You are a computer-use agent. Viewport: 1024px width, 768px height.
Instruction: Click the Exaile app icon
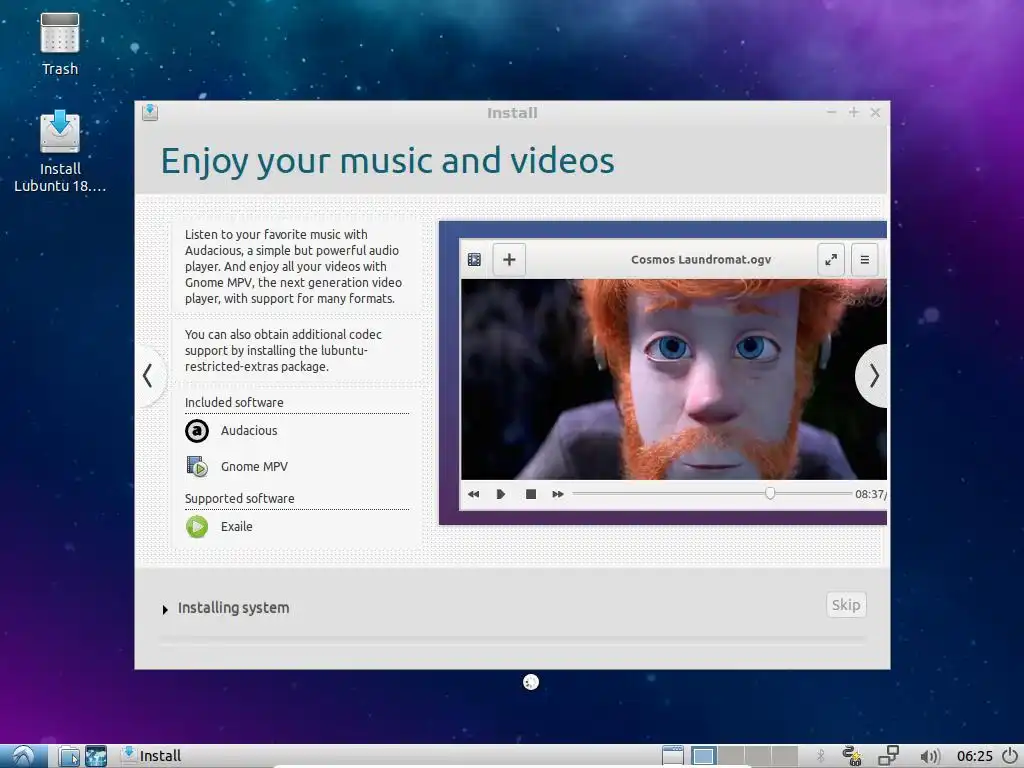point(197,526)
